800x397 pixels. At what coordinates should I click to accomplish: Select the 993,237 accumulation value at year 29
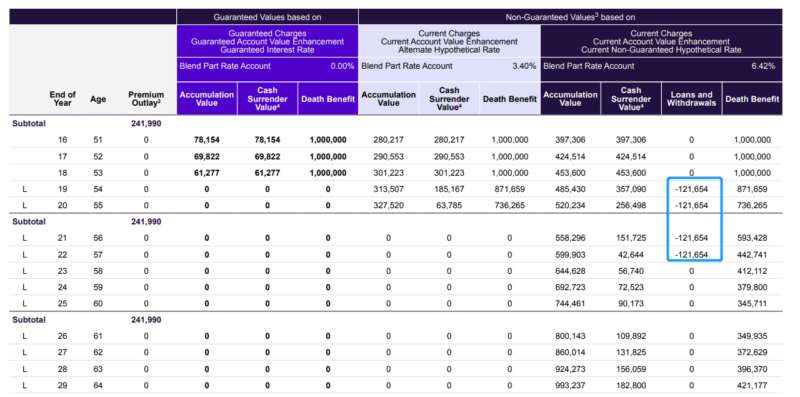click(570, 385)
